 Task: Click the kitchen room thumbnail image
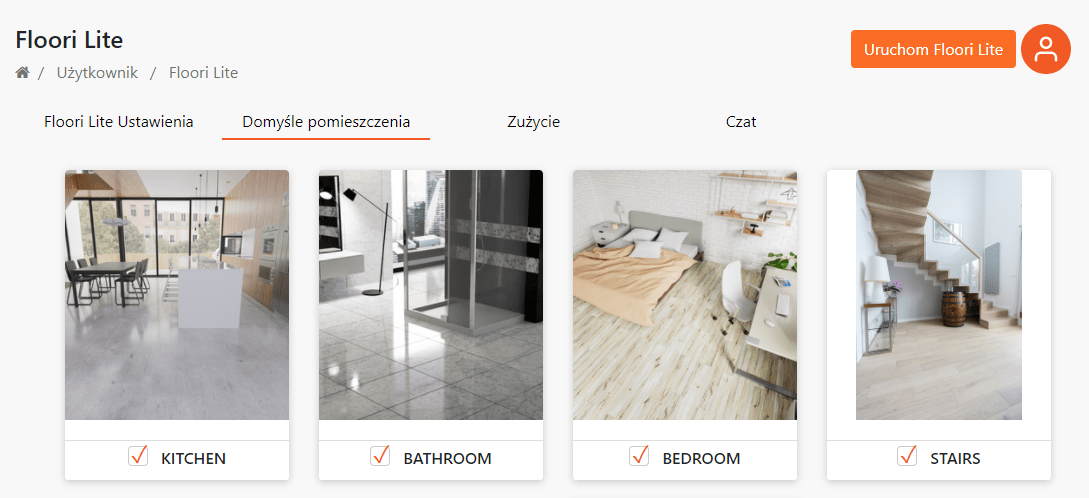point(177,295)
